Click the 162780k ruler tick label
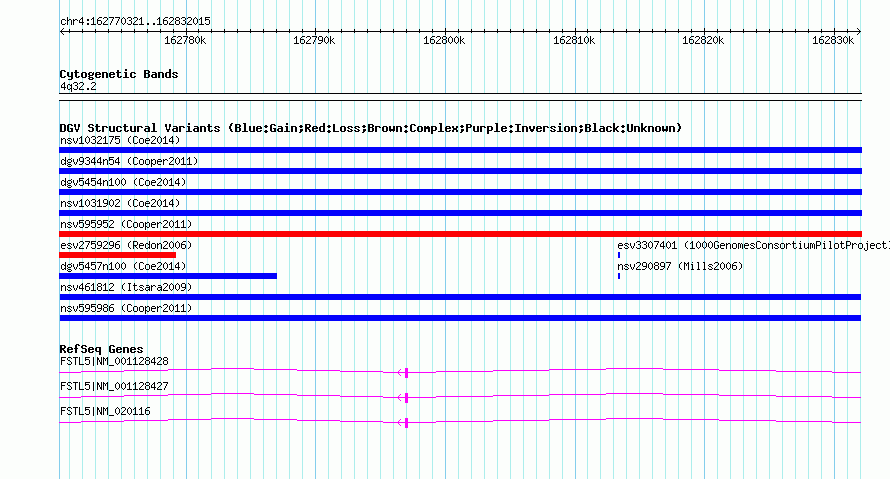Viewport: 890px width, 479px height. 185,40
